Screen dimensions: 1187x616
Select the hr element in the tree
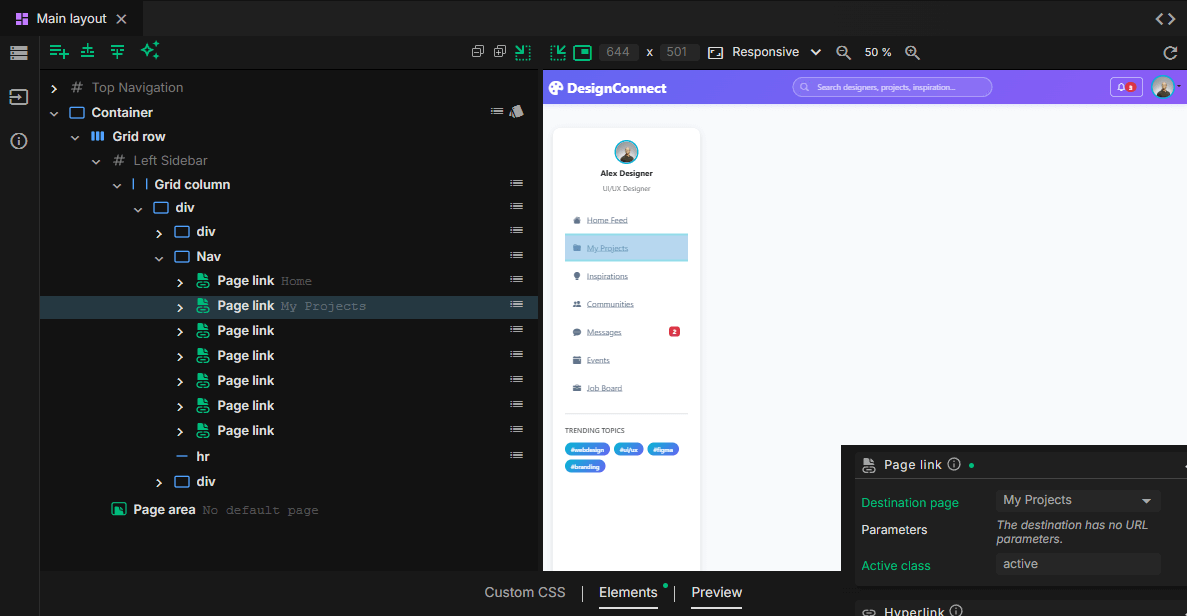[203, 456]
